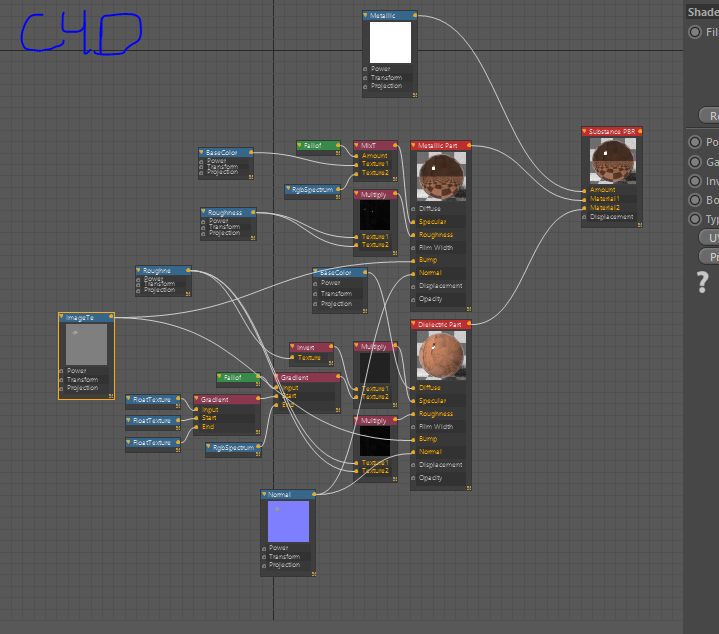Click the ImageTe node gray image thumbnail
Screen dimensions: 719x634
[86, 345]
